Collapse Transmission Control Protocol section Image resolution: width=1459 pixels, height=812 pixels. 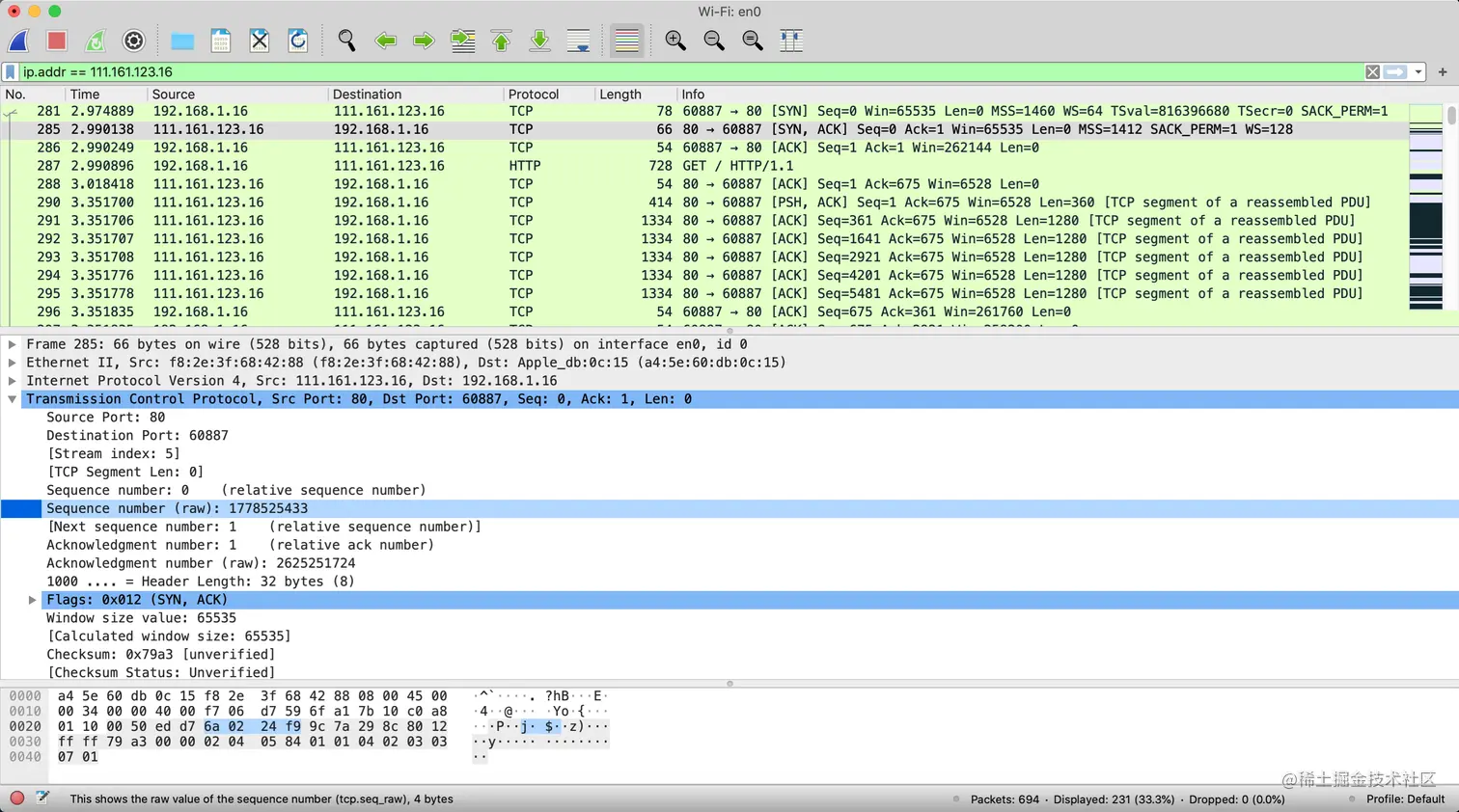coord(13,399)
